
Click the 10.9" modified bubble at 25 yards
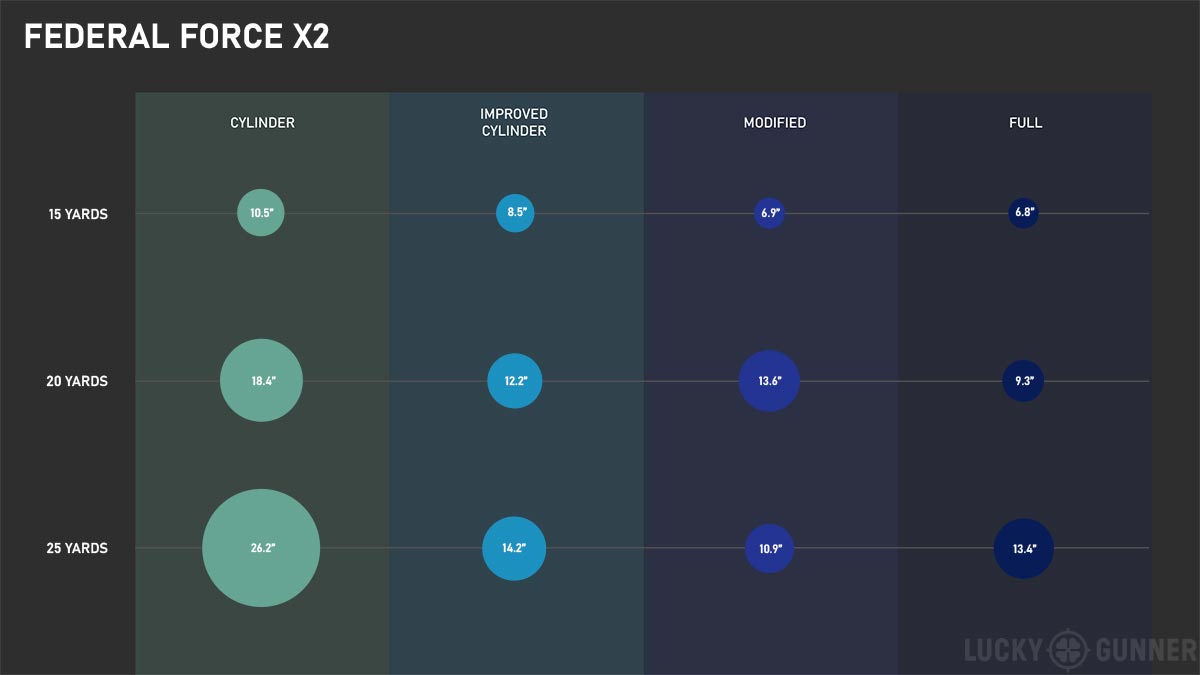point(769,548)
